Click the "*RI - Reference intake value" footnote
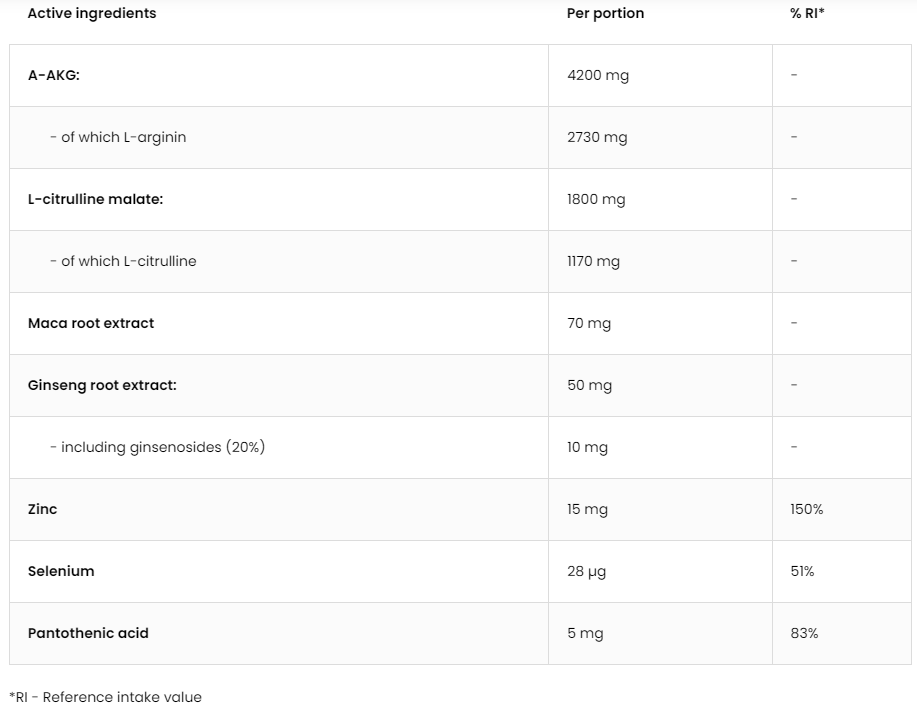 click(x=105, y=697)
